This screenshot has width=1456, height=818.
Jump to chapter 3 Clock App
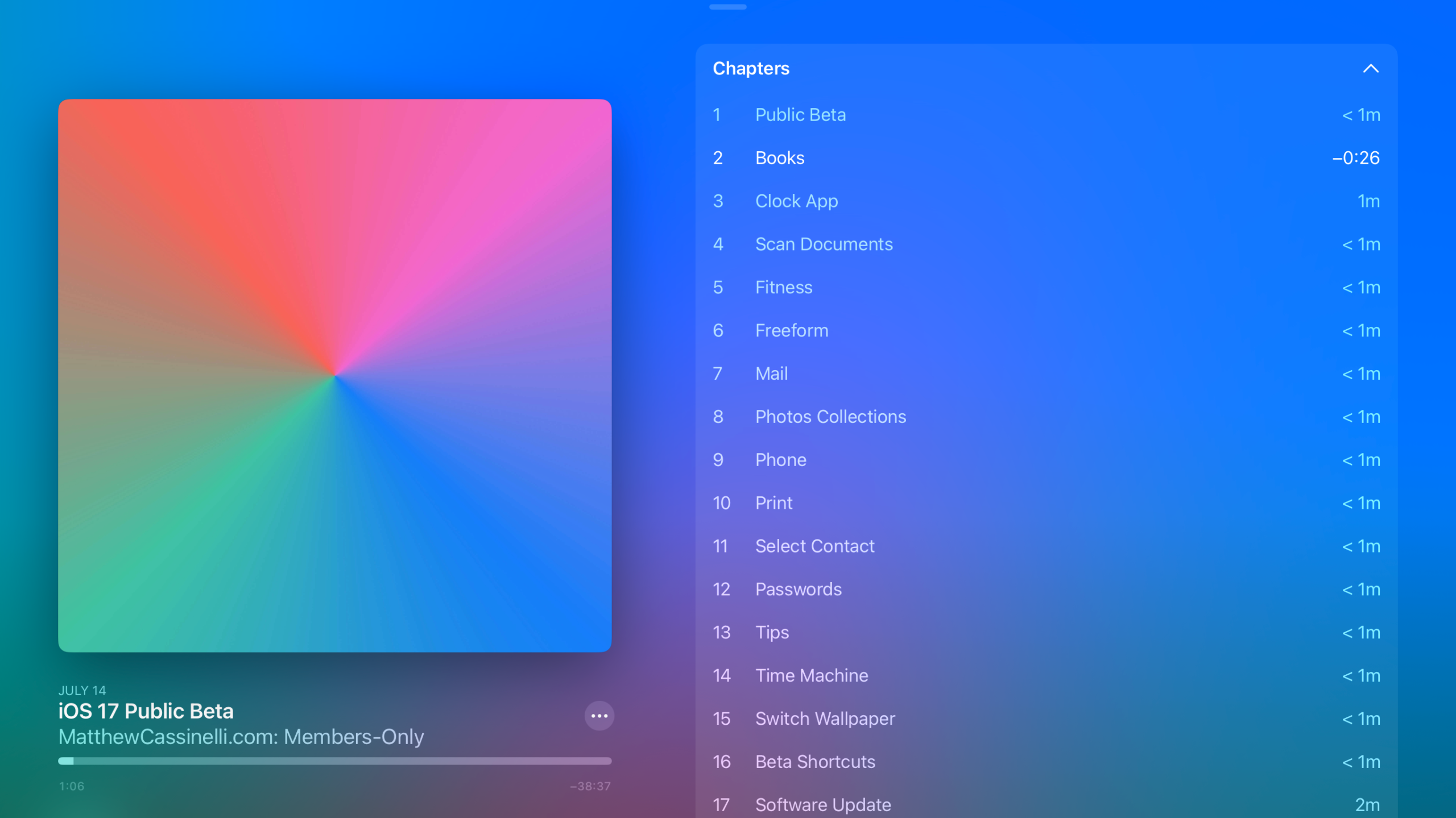(x=1046, y=201)
